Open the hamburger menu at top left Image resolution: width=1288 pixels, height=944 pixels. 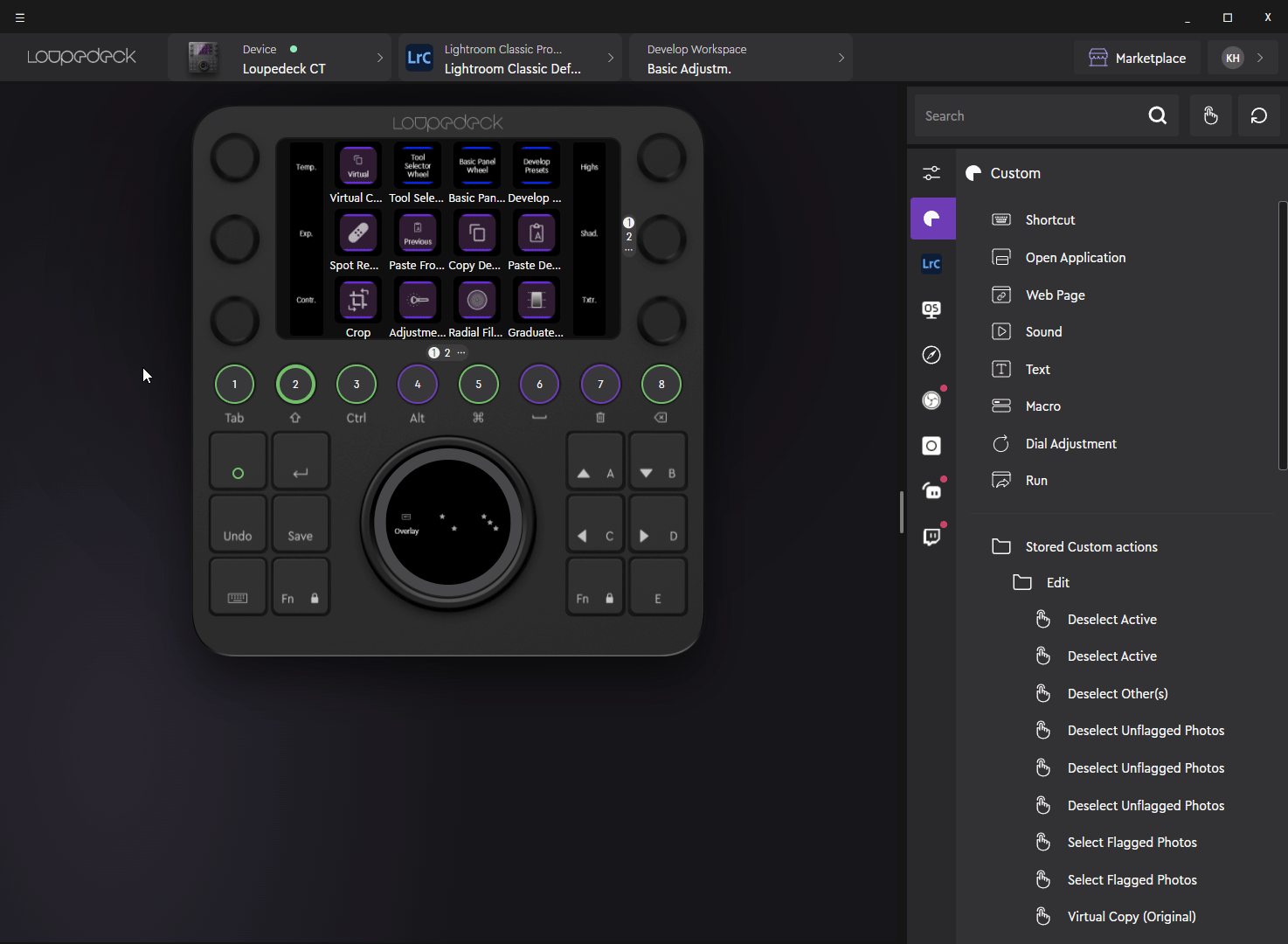pyautogui.click(x=20, y=17)
